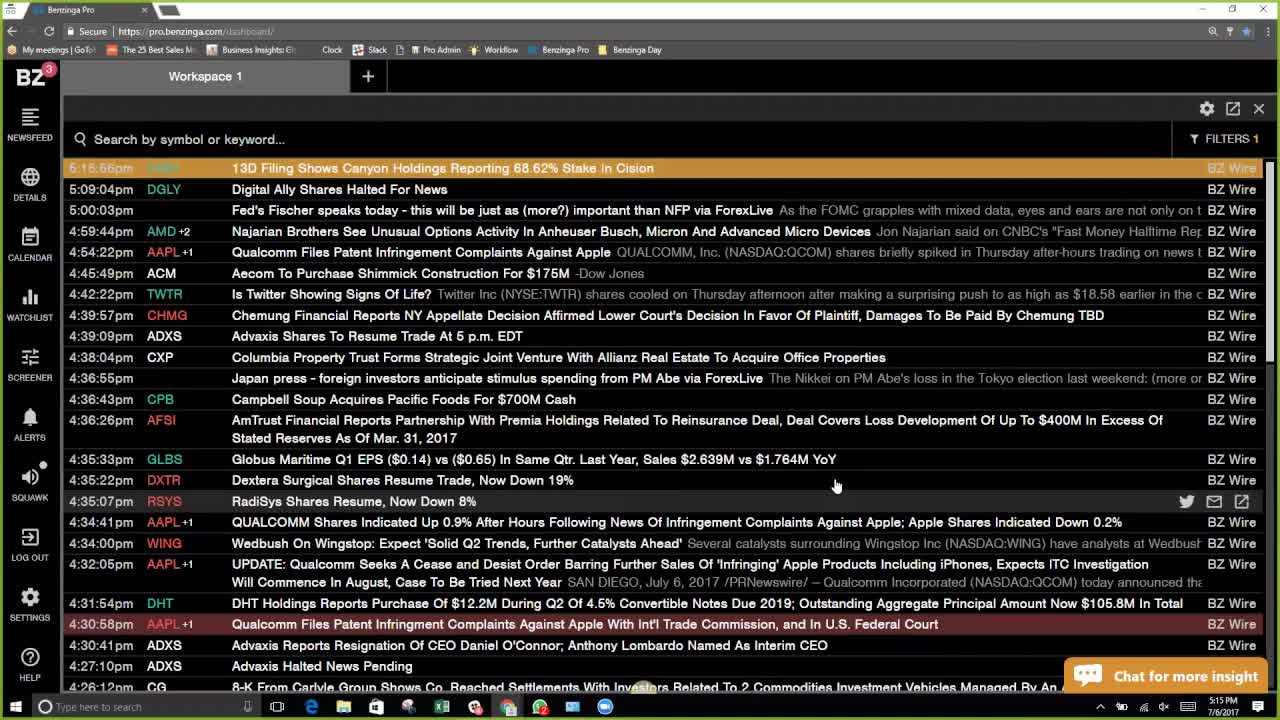Select the Workspace 1 tab
The height and width of the screenshot is (720, 1280).
[x=205, y=76]
